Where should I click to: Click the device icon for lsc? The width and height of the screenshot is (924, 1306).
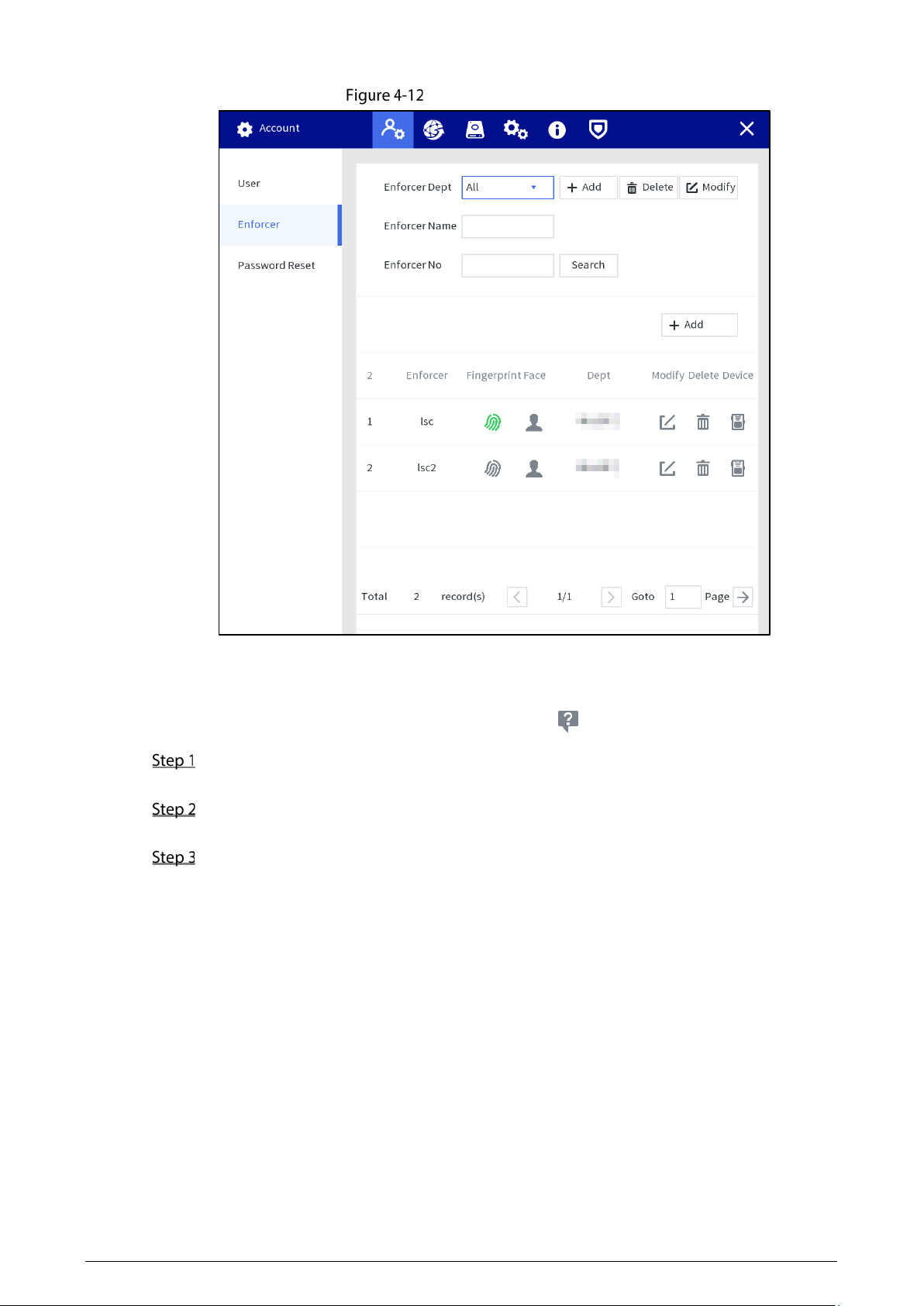(x=738, y=422)
